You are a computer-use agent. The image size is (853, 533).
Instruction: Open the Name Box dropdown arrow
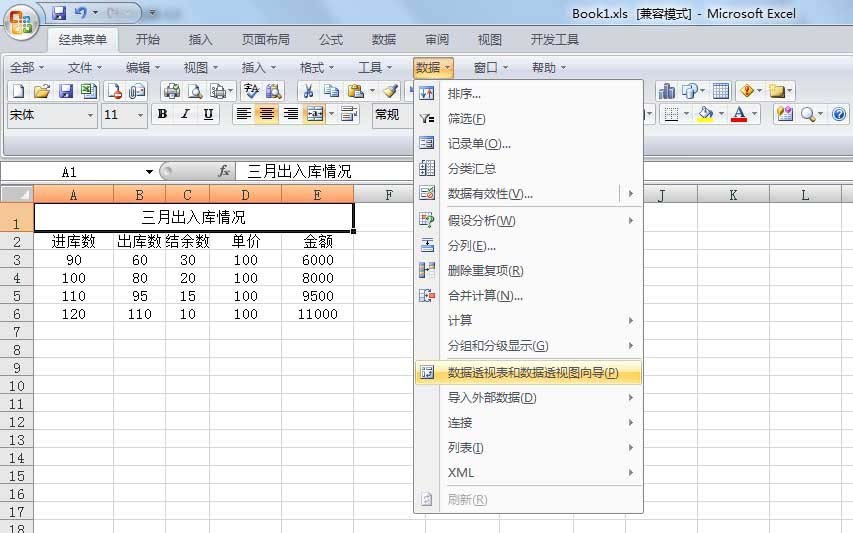(x=149, y=172)
